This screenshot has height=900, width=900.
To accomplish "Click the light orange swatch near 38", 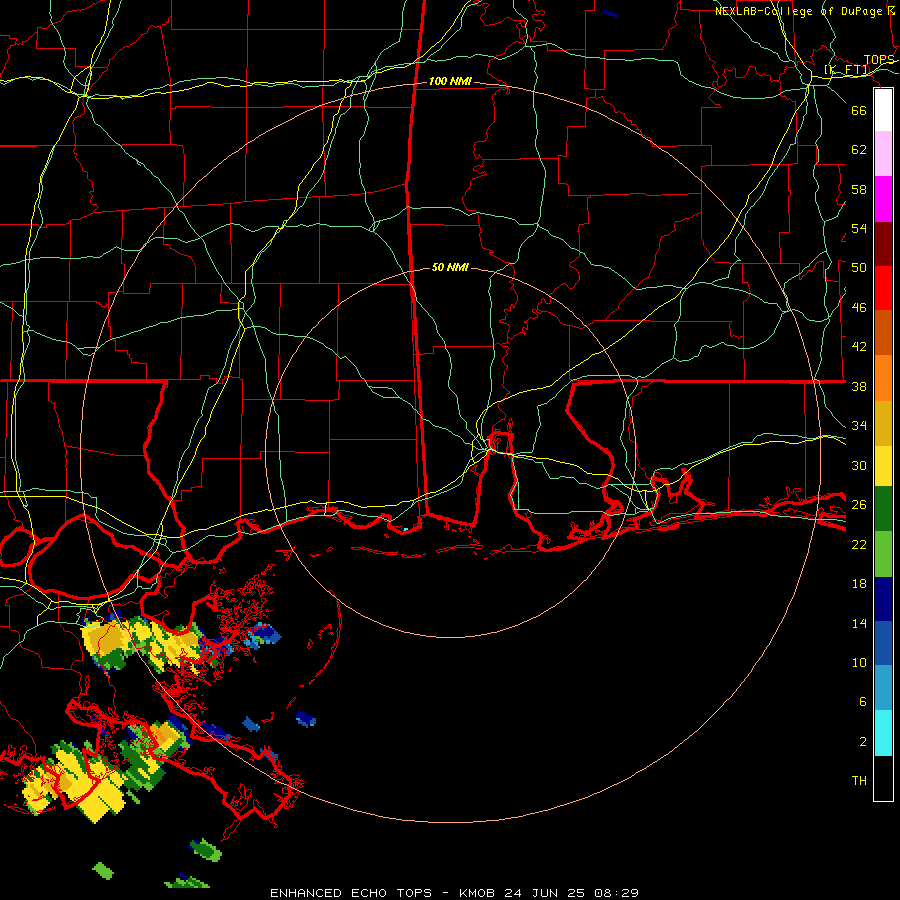I will point(883,378).
